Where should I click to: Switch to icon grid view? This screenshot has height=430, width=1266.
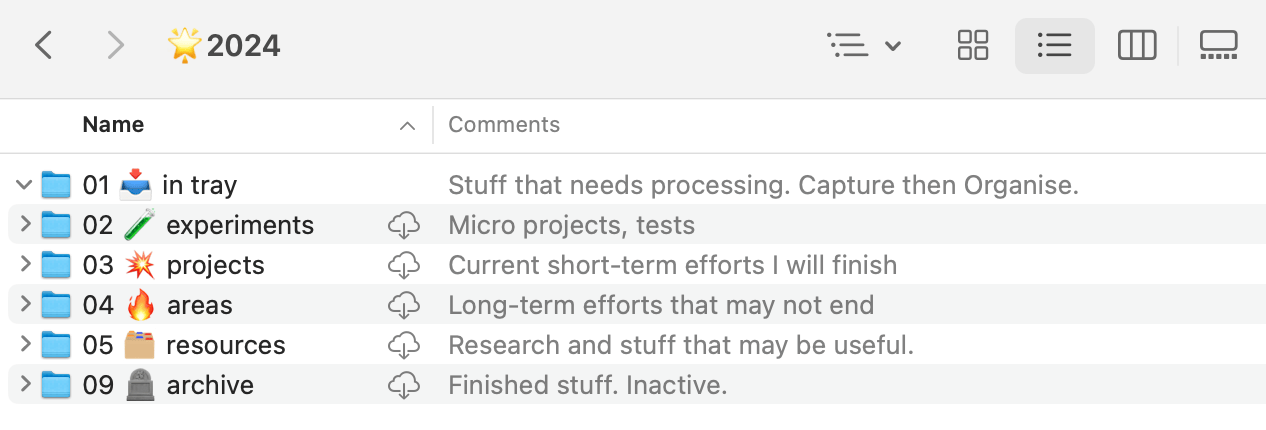point(972,45)
